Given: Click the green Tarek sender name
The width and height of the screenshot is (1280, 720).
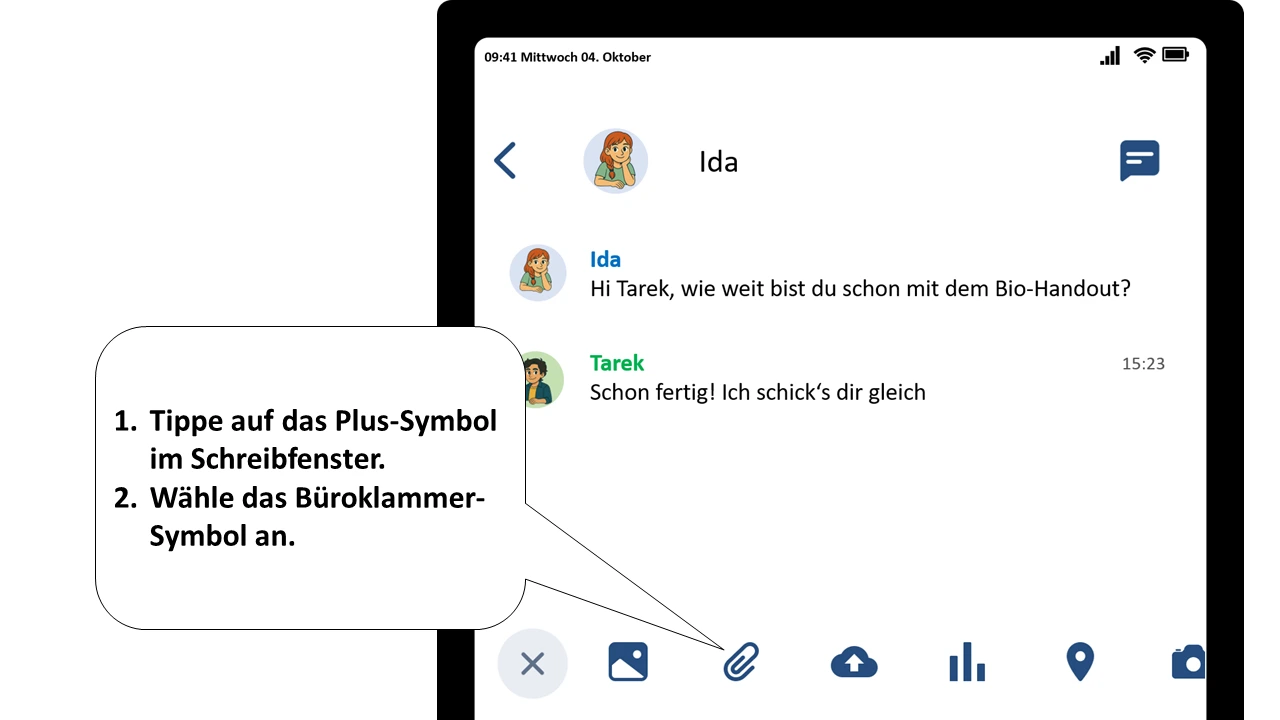Looking at the screenshot, I should pyautogui.click(x=617, y=363).
